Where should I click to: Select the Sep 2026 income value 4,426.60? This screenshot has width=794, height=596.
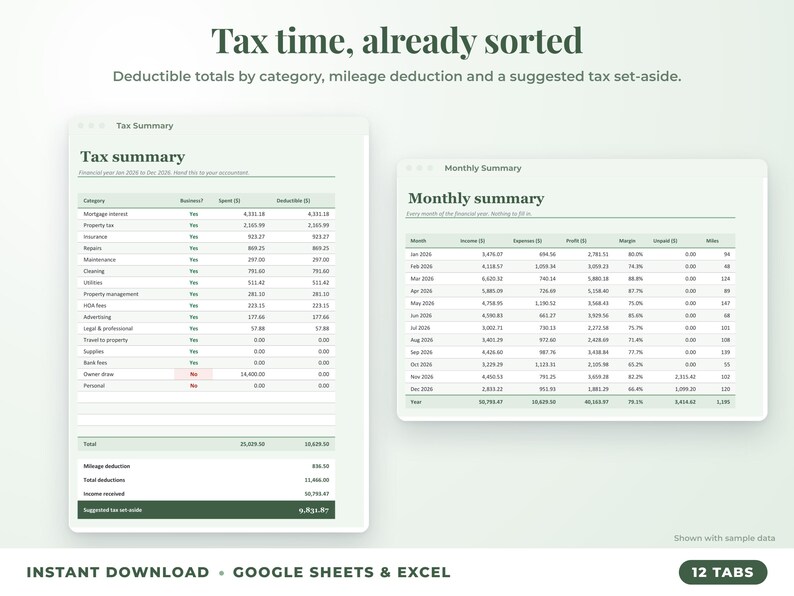pos(492,352)
